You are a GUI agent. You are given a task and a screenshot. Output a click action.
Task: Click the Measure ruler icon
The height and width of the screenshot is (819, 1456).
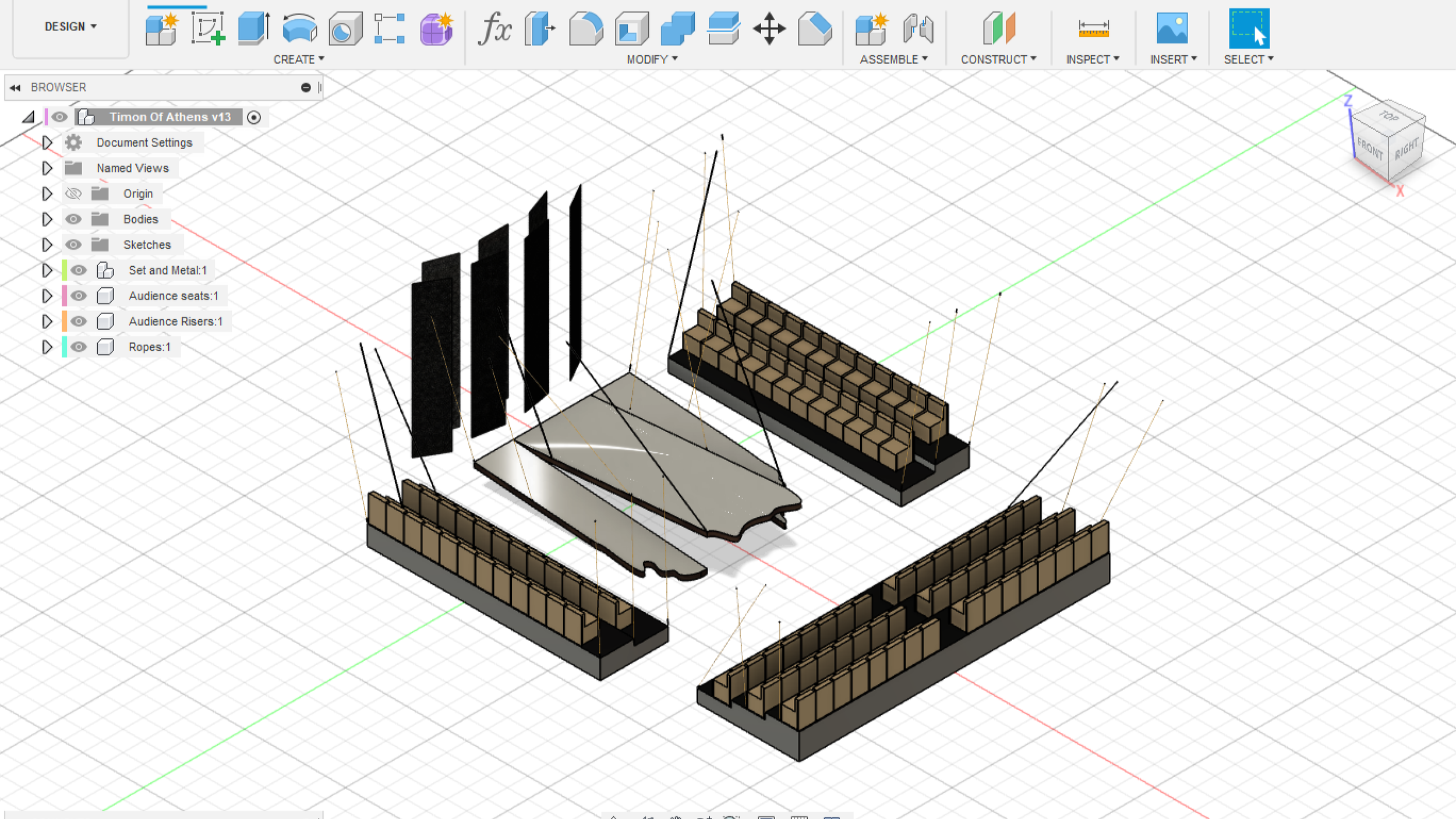pos(1093,29)
